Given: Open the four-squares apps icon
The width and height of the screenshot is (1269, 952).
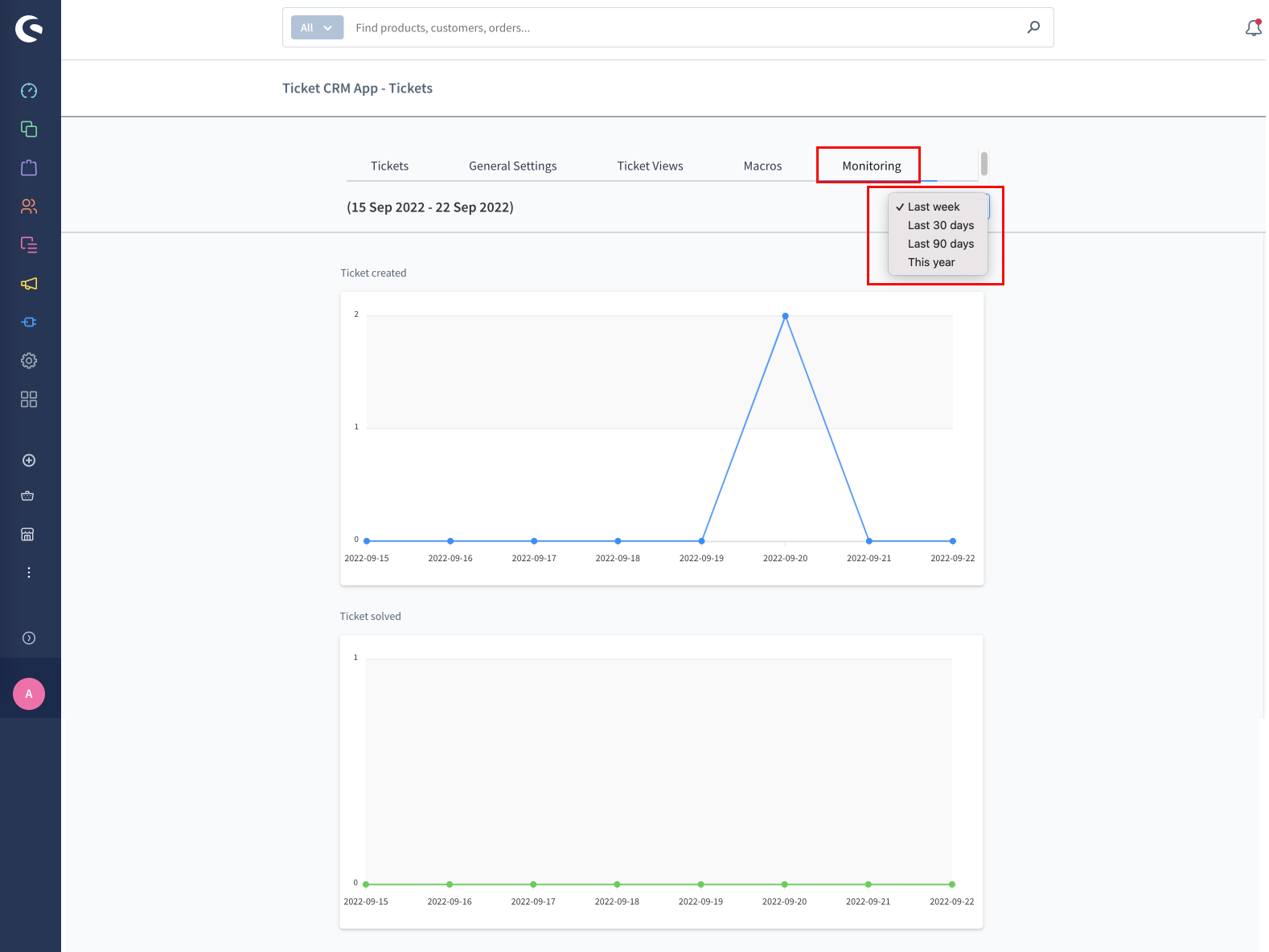Looking at the screenshot, I should 29,400.
